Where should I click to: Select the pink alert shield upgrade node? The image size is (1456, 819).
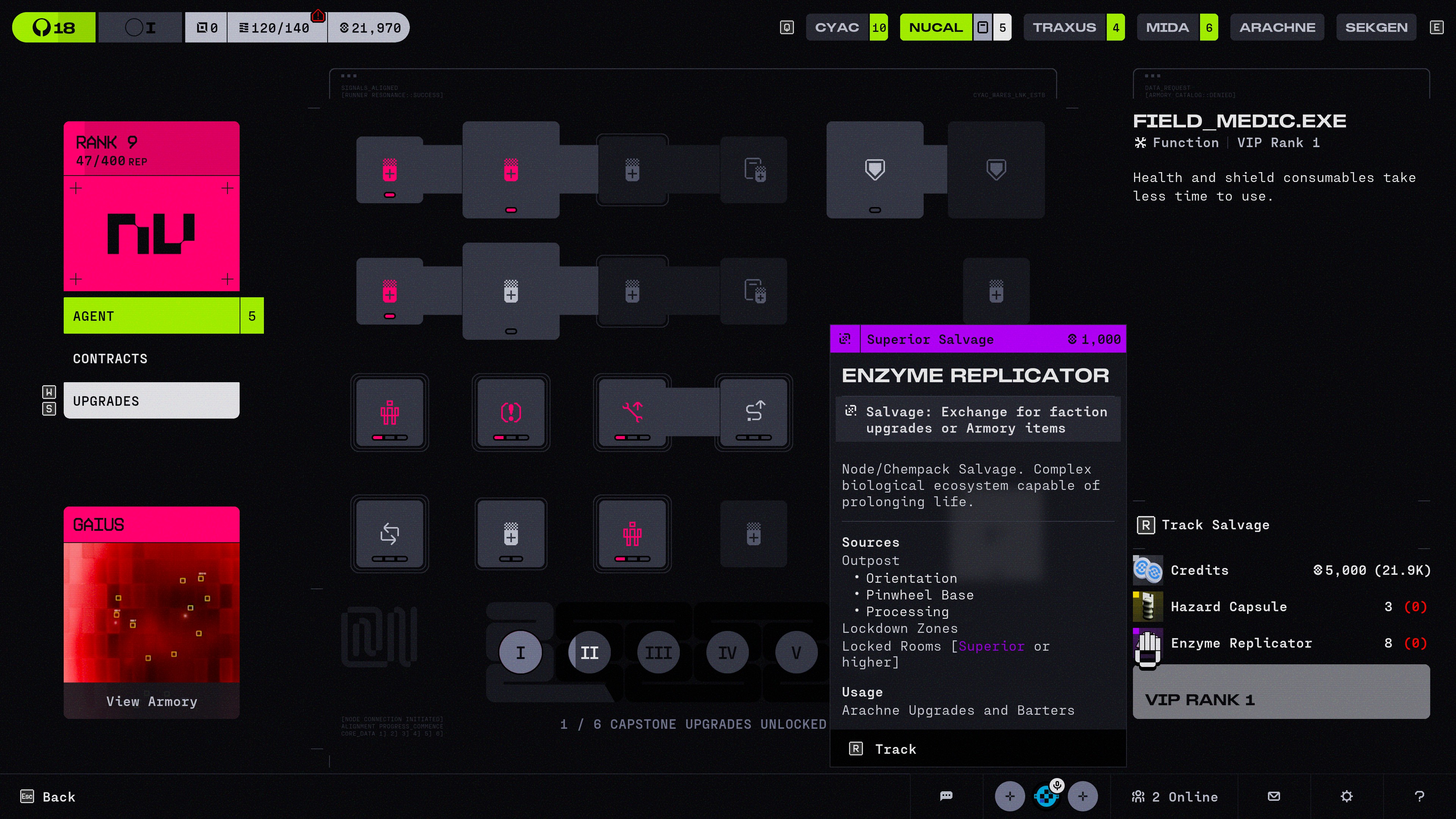510,413
